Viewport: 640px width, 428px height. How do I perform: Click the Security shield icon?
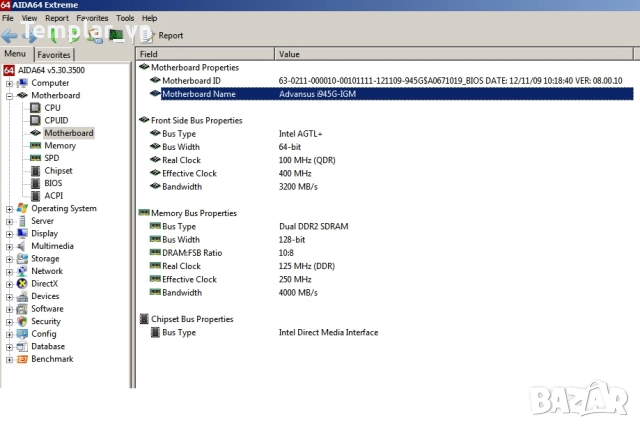coord(22,322)
